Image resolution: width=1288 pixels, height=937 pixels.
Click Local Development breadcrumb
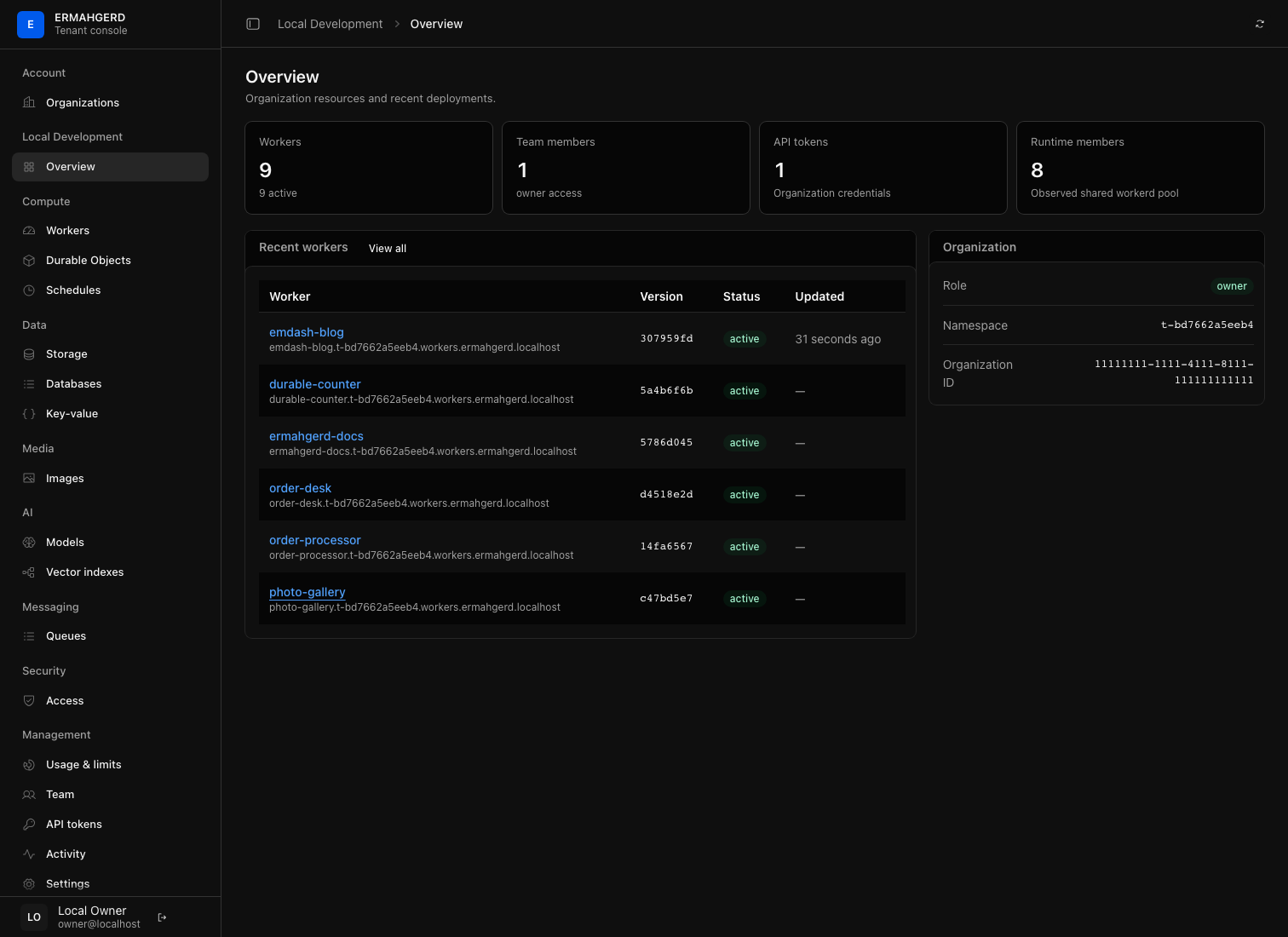coord(331,24)
